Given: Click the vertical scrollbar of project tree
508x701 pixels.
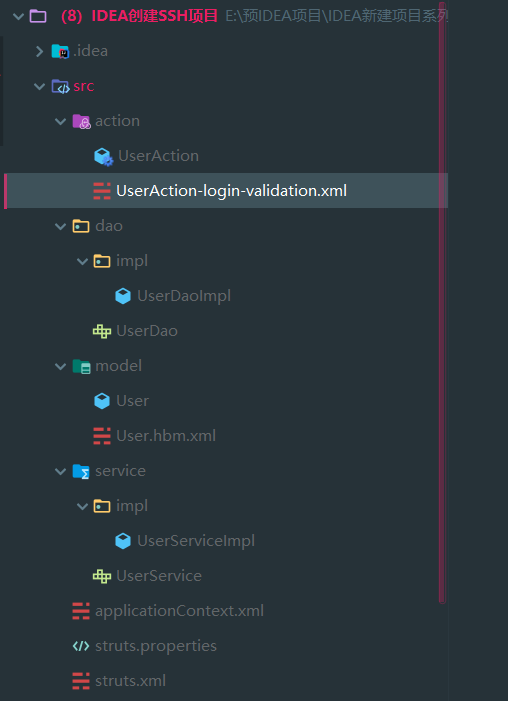Looking at the screenshot, I should 442,304.
